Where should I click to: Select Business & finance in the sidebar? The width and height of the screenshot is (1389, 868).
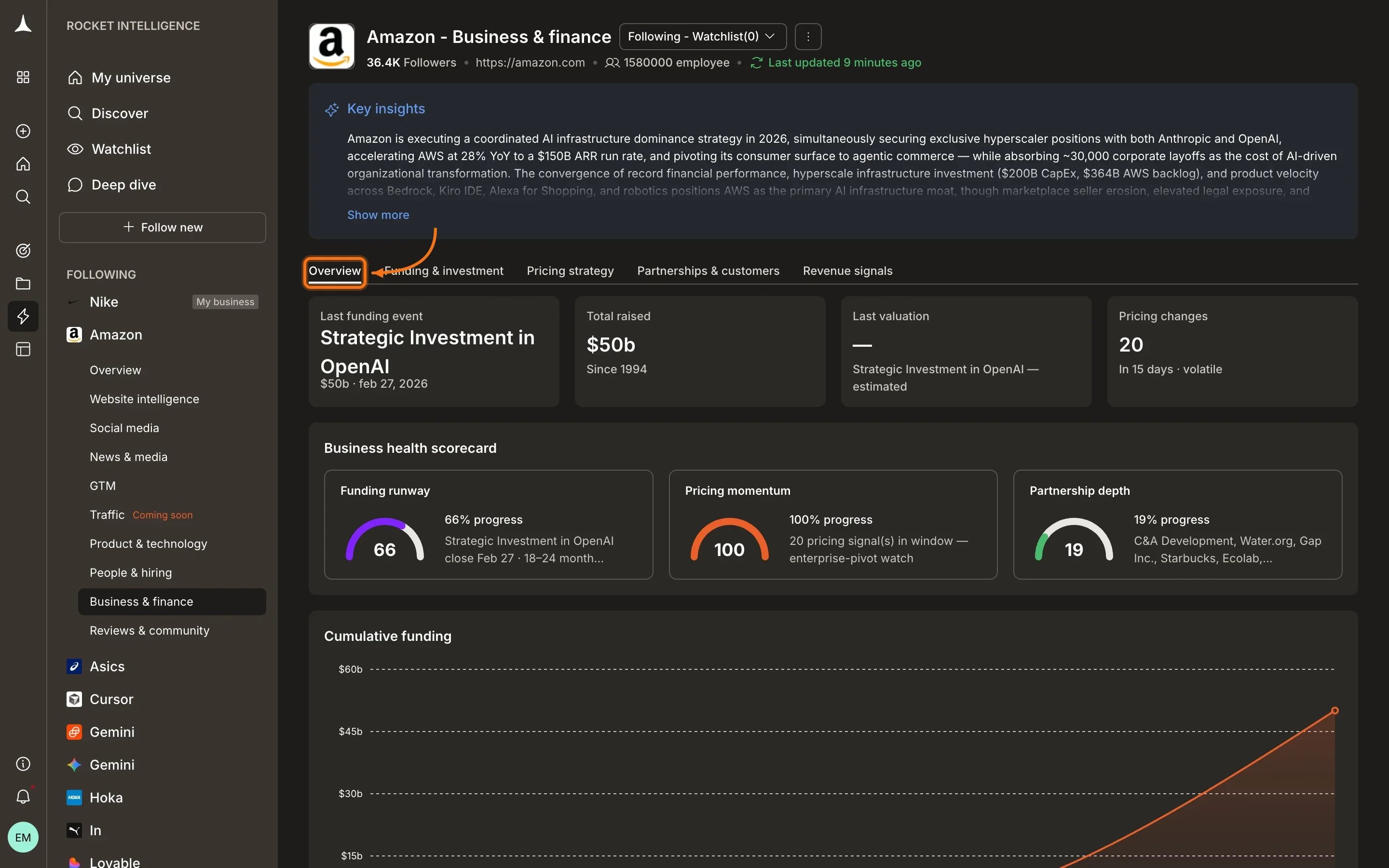(x=172, y=602)
